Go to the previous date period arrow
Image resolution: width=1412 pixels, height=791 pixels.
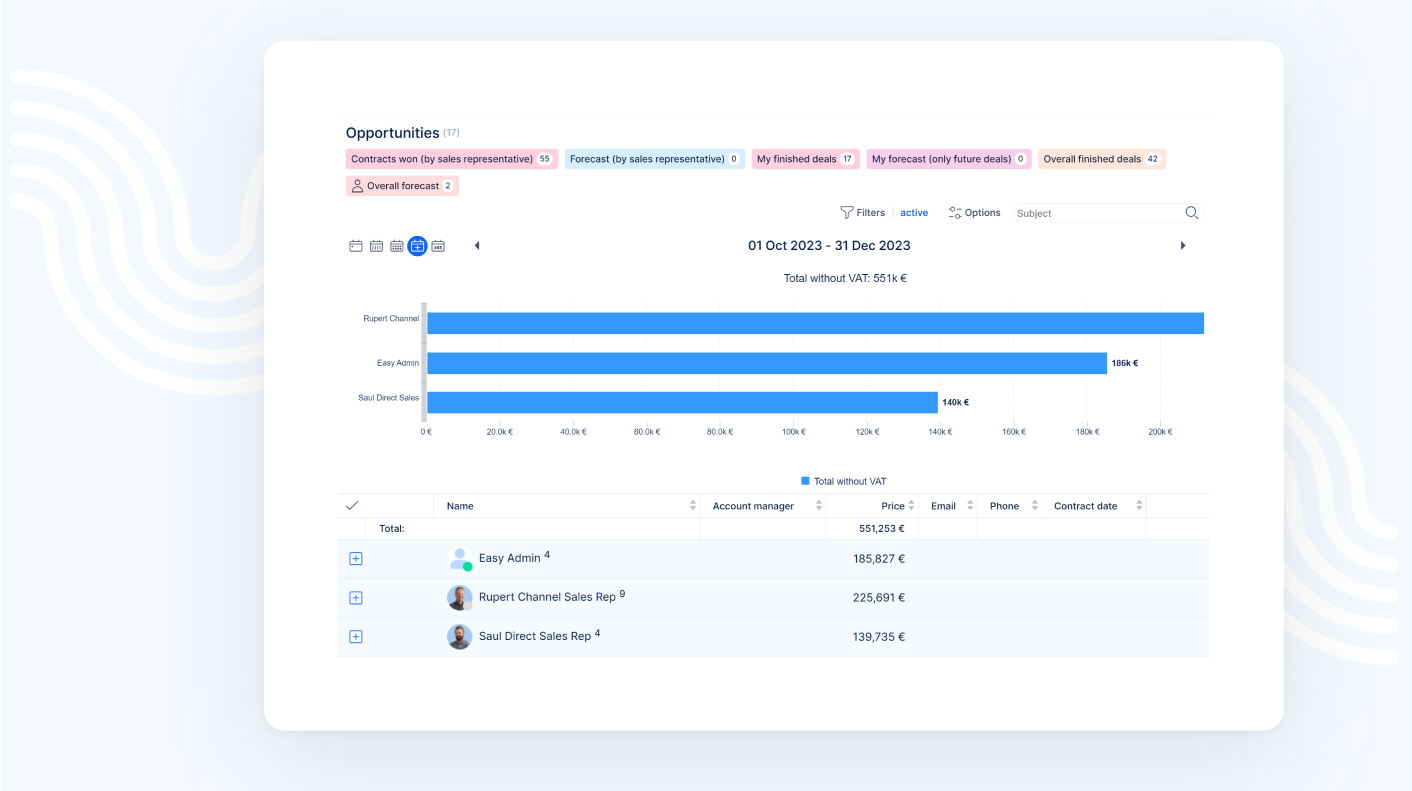477,246
